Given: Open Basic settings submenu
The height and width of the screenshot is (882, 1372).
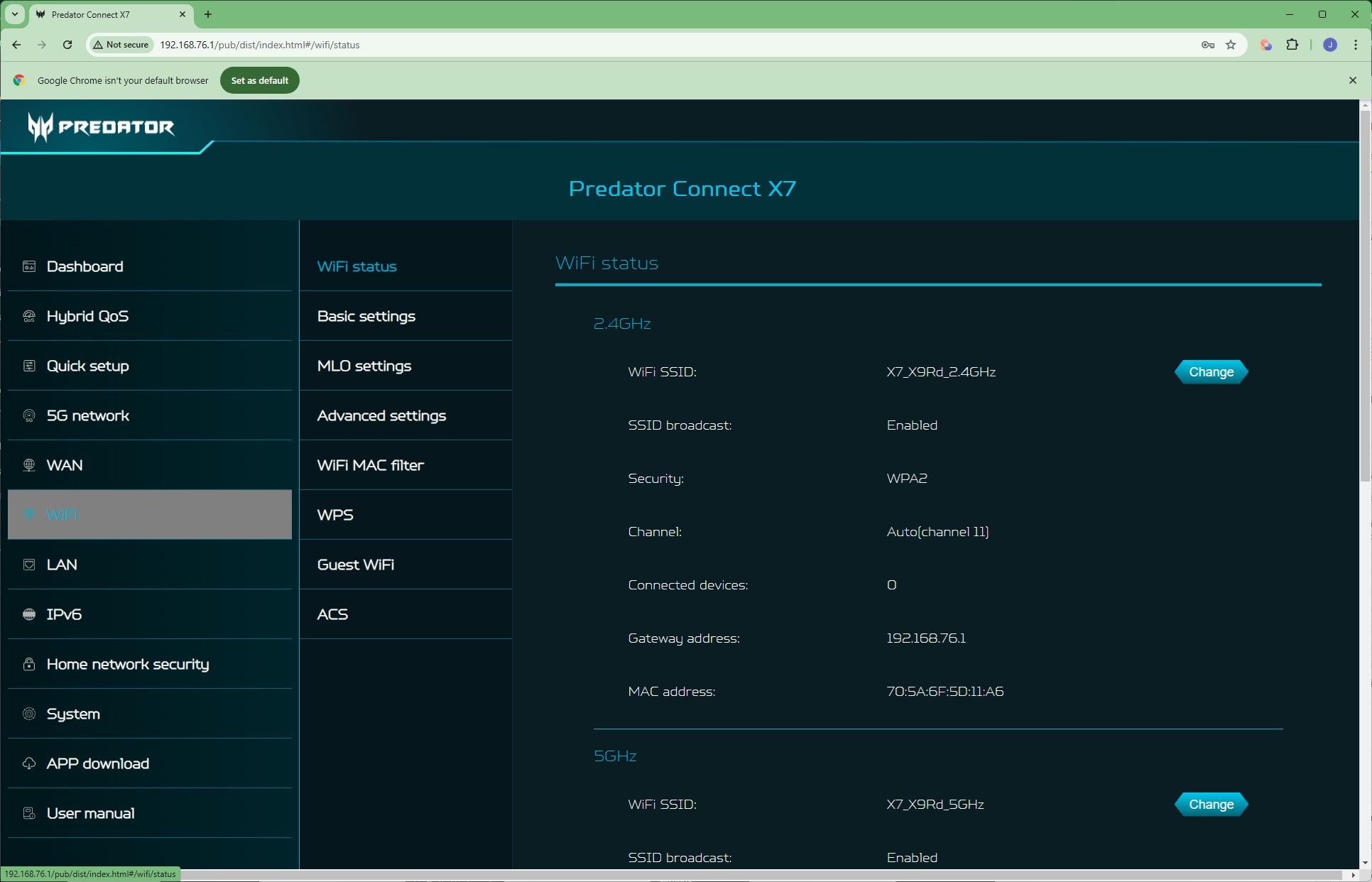Looking at the screenshot, I should [x=366, y=316].
